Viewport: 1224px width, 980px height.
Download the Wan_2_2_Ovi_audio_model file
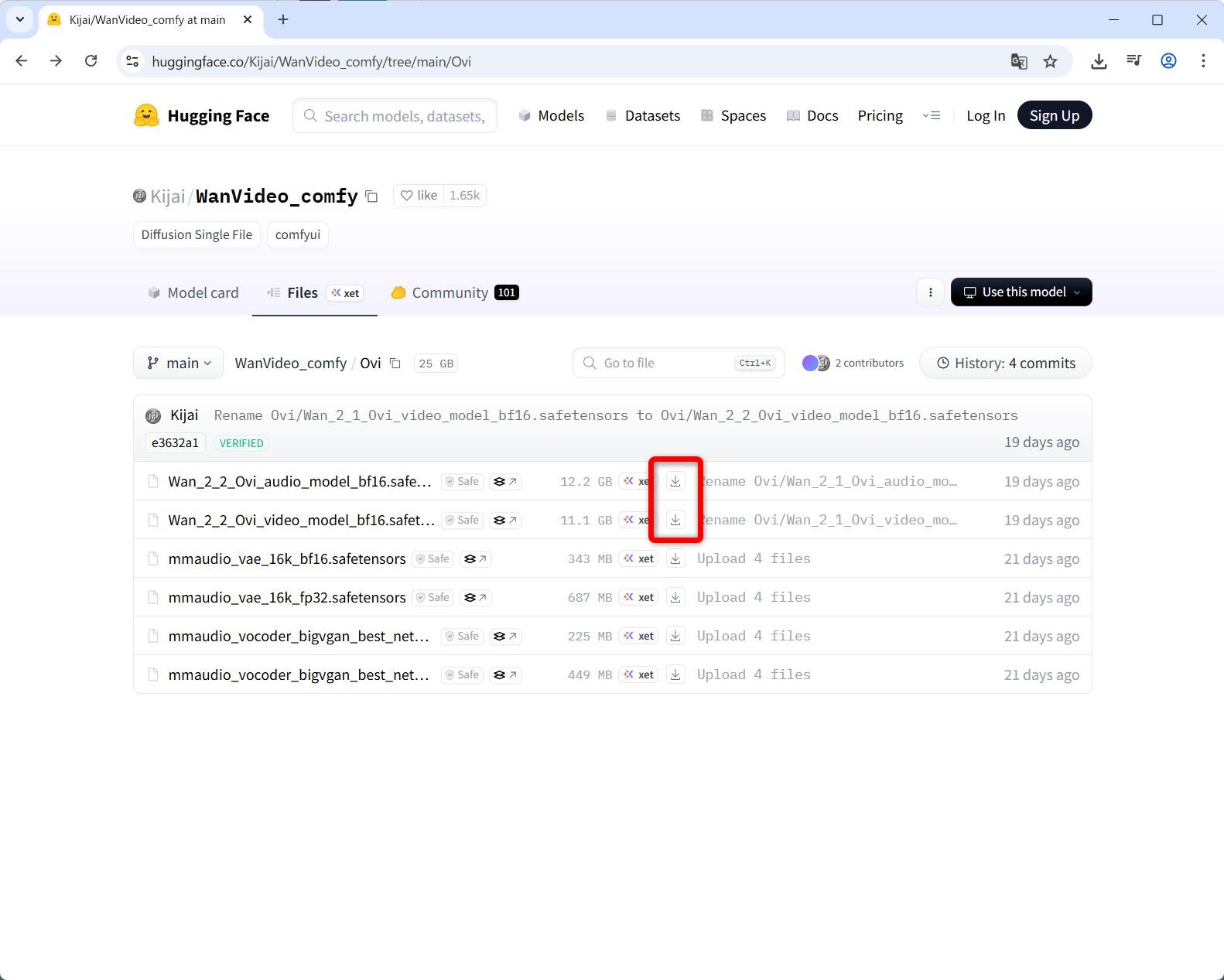point(675,481)
